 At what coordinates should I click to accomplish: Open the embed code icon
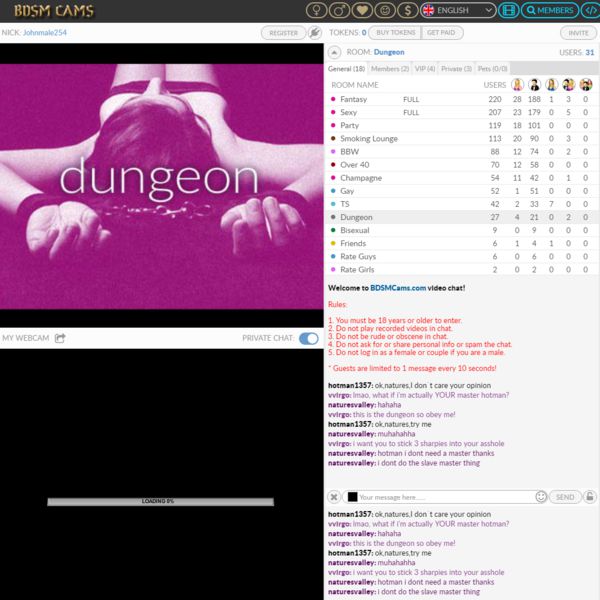589,11
